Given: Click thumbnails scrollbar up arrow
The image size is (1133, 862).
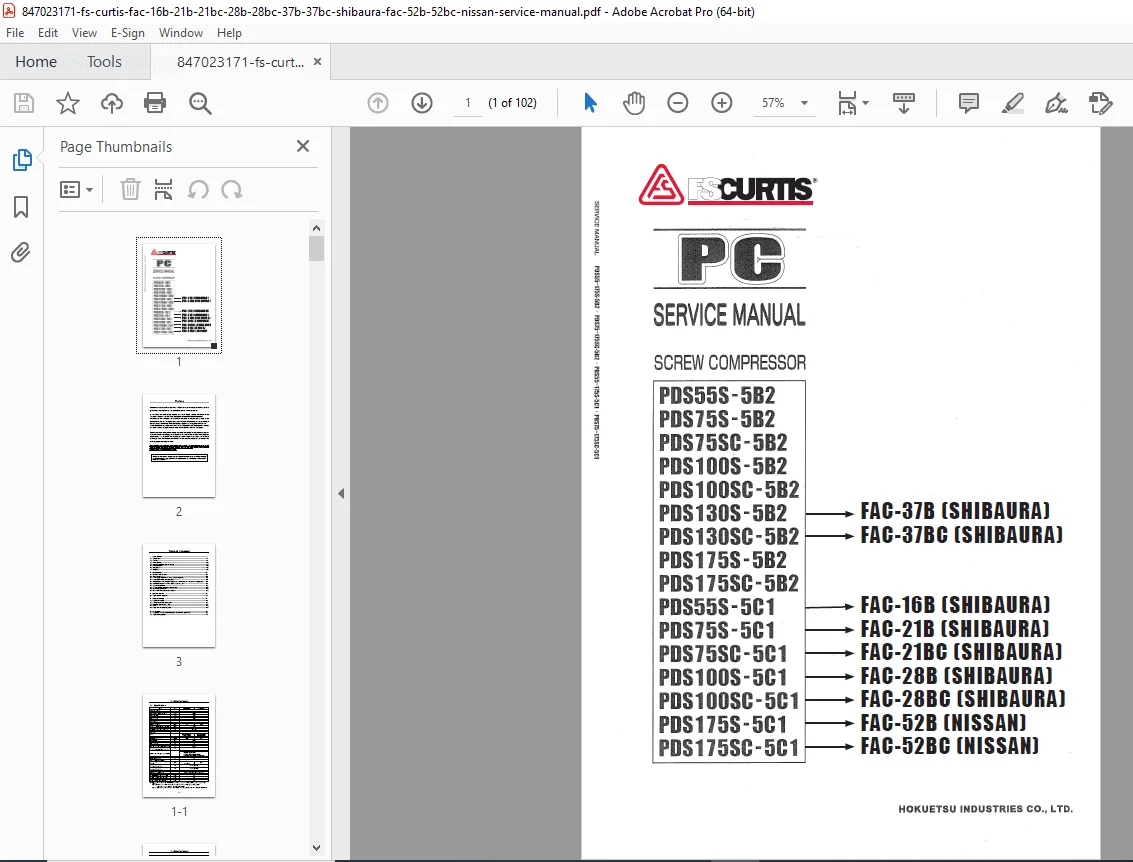Looking at the screenshot, I should (x=316, y=228).
